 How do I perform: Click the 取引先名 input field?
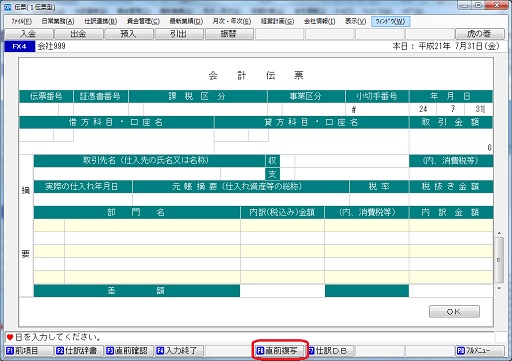click(x=127, y=174)
